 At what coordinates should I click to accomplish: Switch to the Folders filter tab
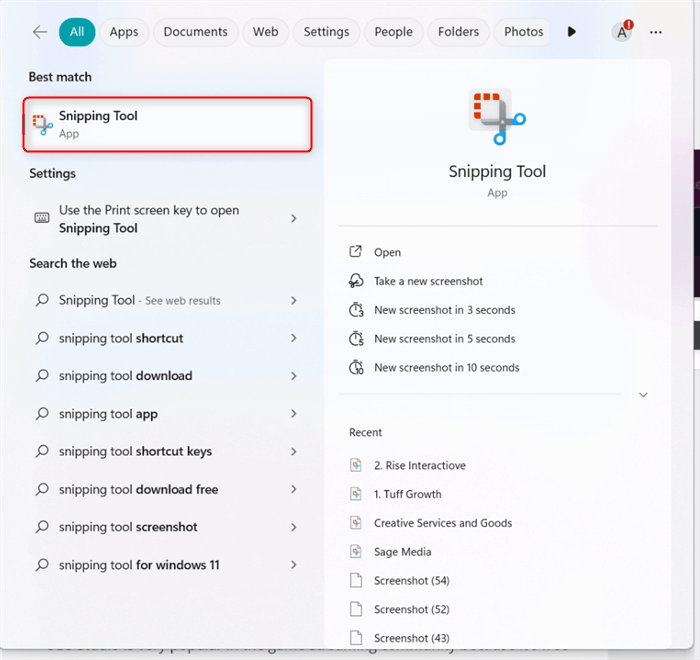click(458, 32)
